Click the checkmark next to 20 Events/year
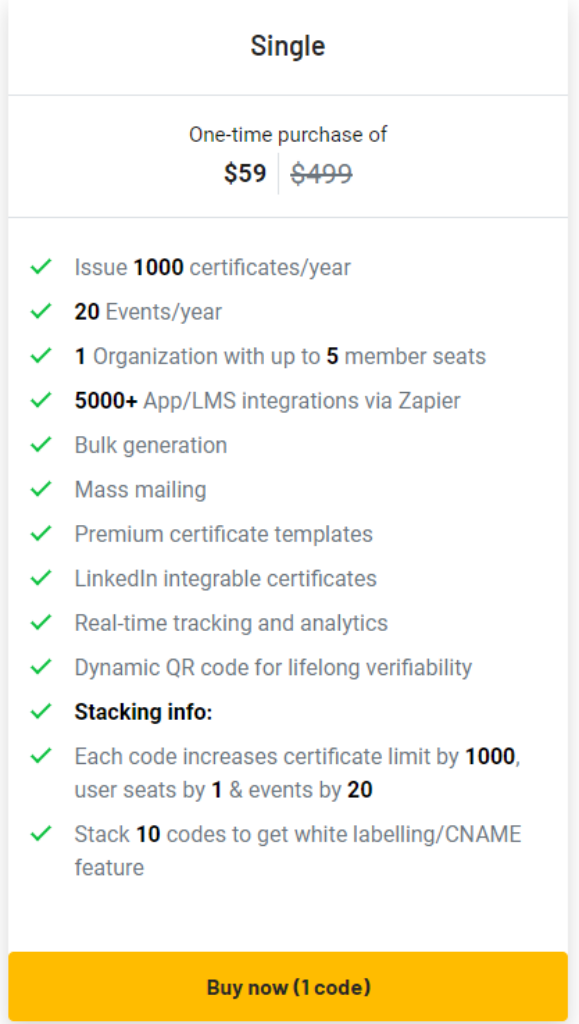Viewport: 579px width, 1024px height. (40, 311)
